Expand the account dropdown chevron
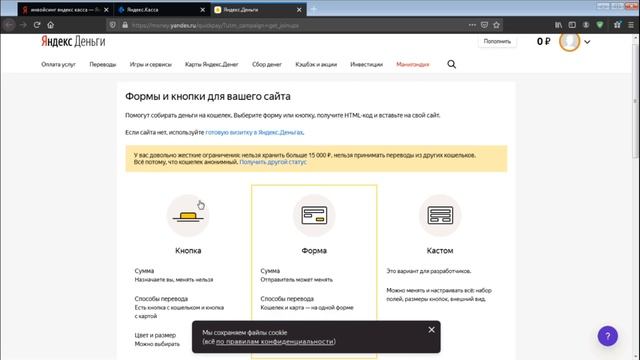 click(587, 42)
